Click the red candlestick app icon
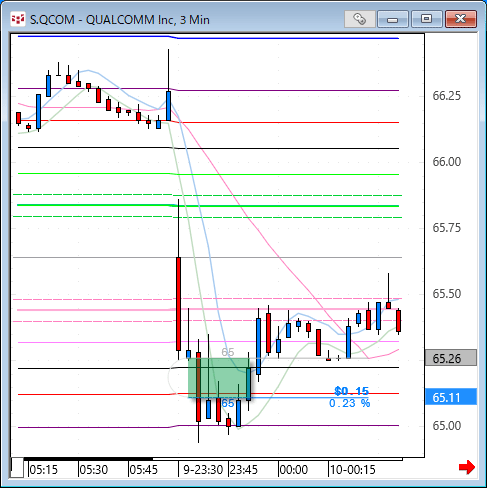Screen dimensions: 487x488 tap(17, 19)
